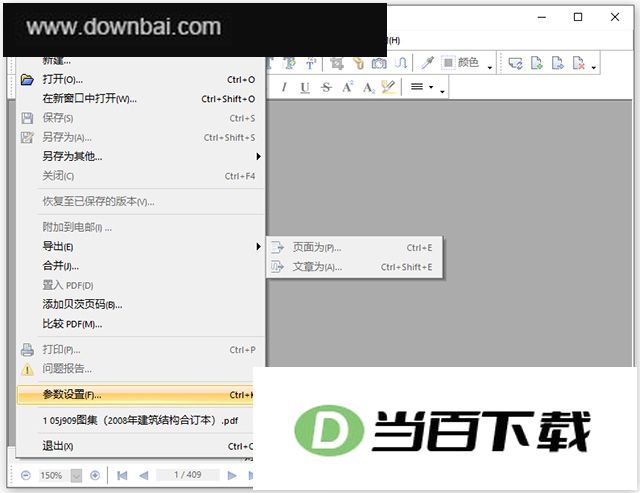640x493 pixels.
Task: Click the 1 / 409 page field
Action: pyautogui.click(x=188, y=475)
